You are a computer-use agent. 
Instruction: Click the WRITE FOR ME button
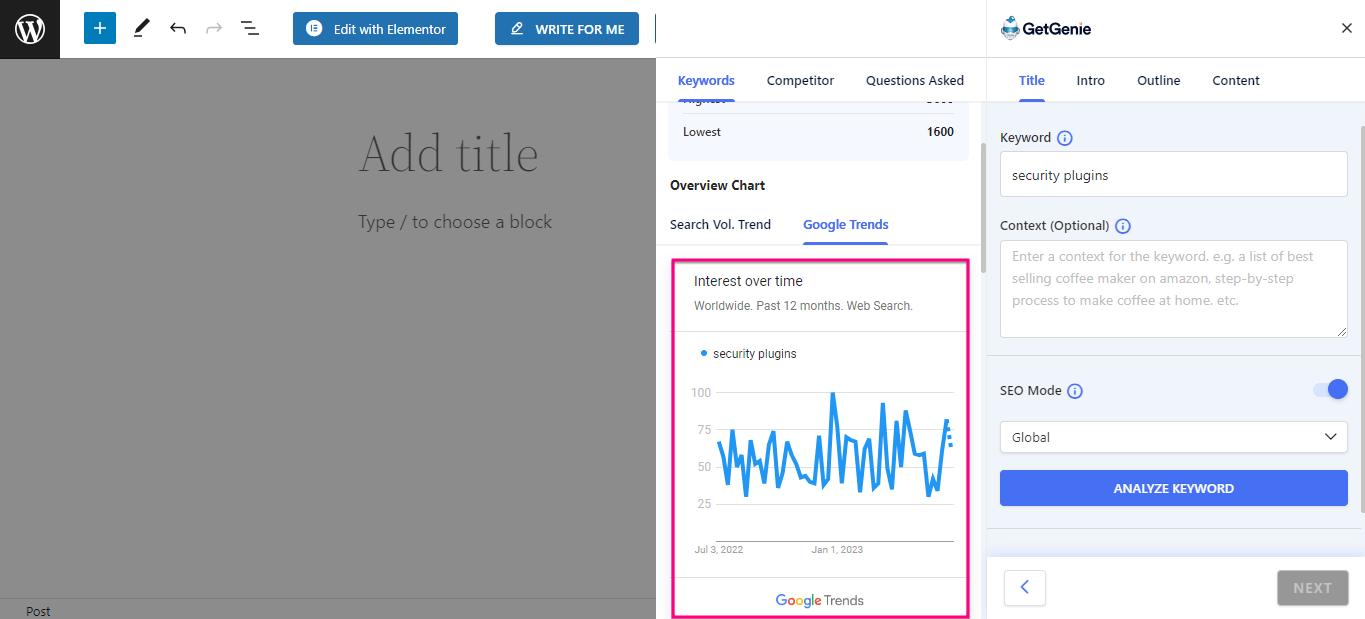pos(567,29)
